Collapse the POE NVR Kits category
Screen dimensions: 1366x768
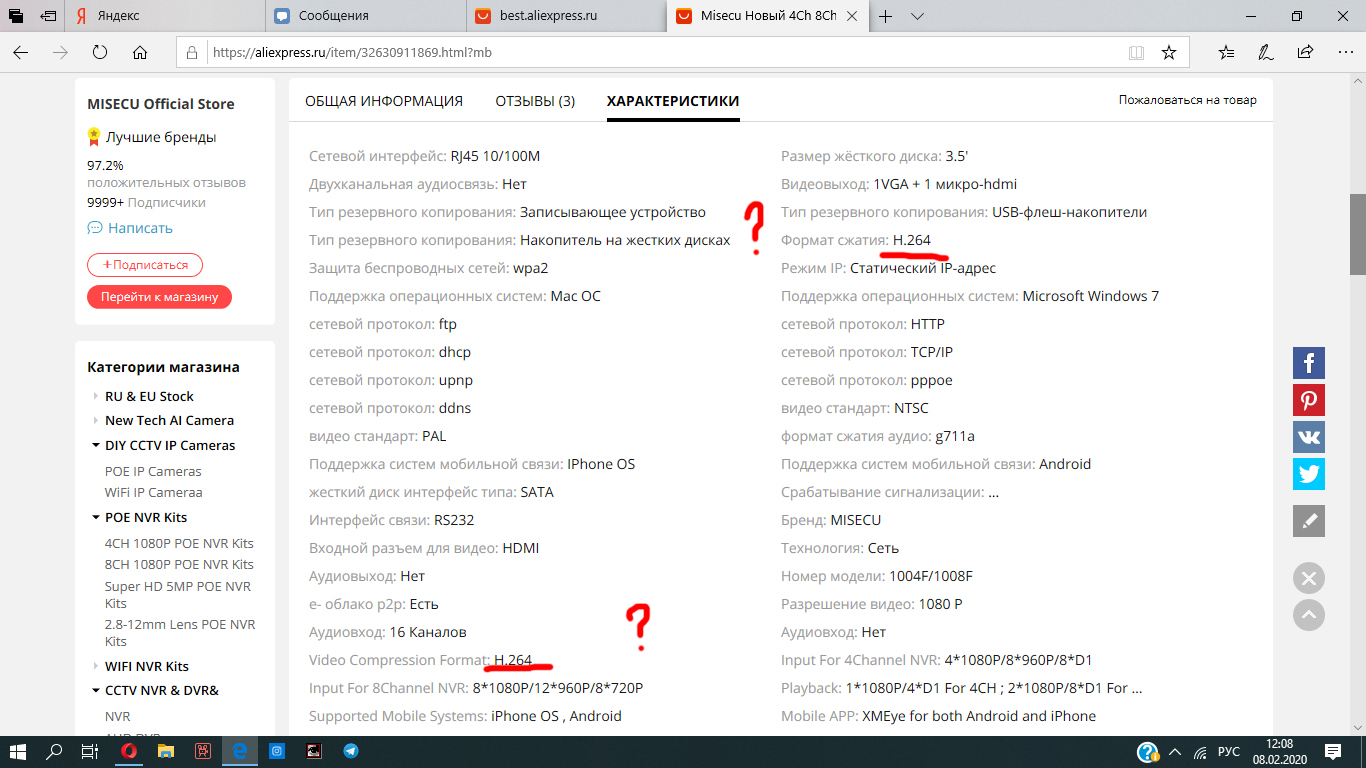pos(96,518)
